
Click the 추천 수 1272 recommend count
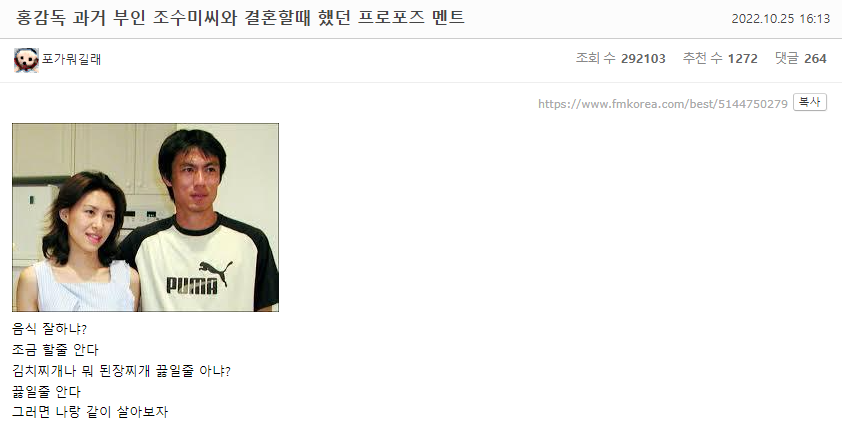[720, 59]
